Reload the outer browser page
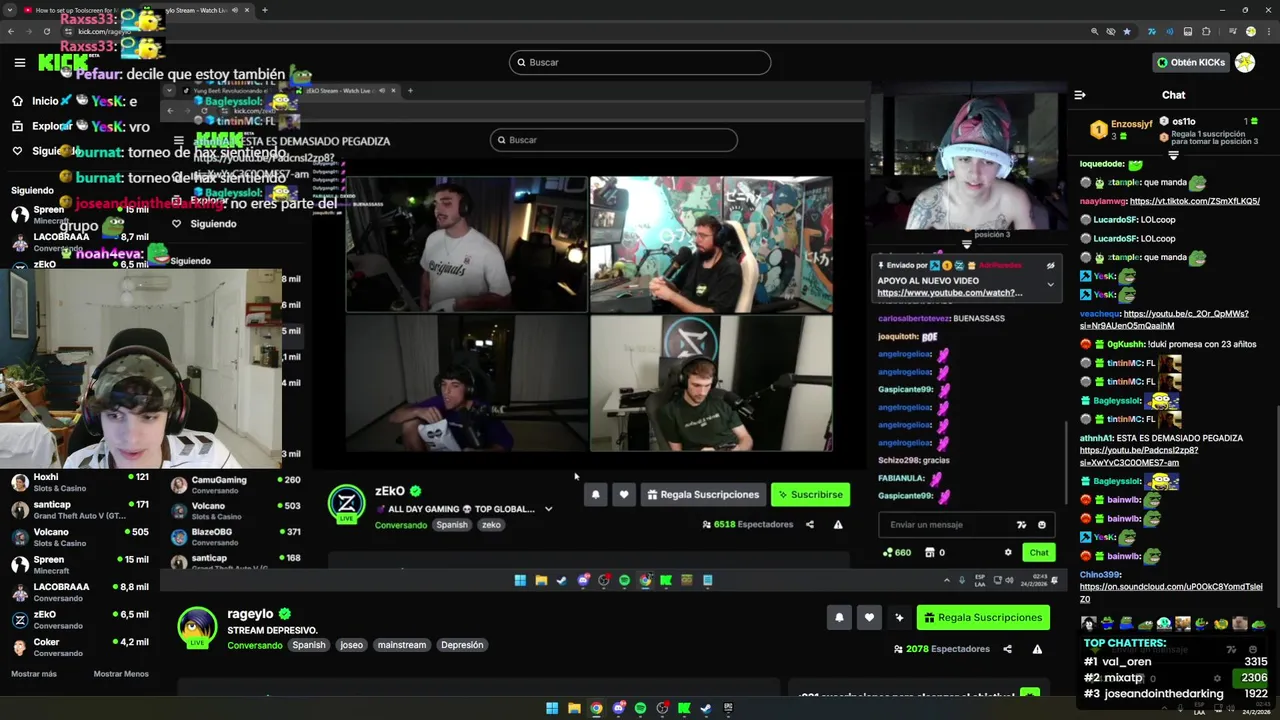 pos(47,31)
